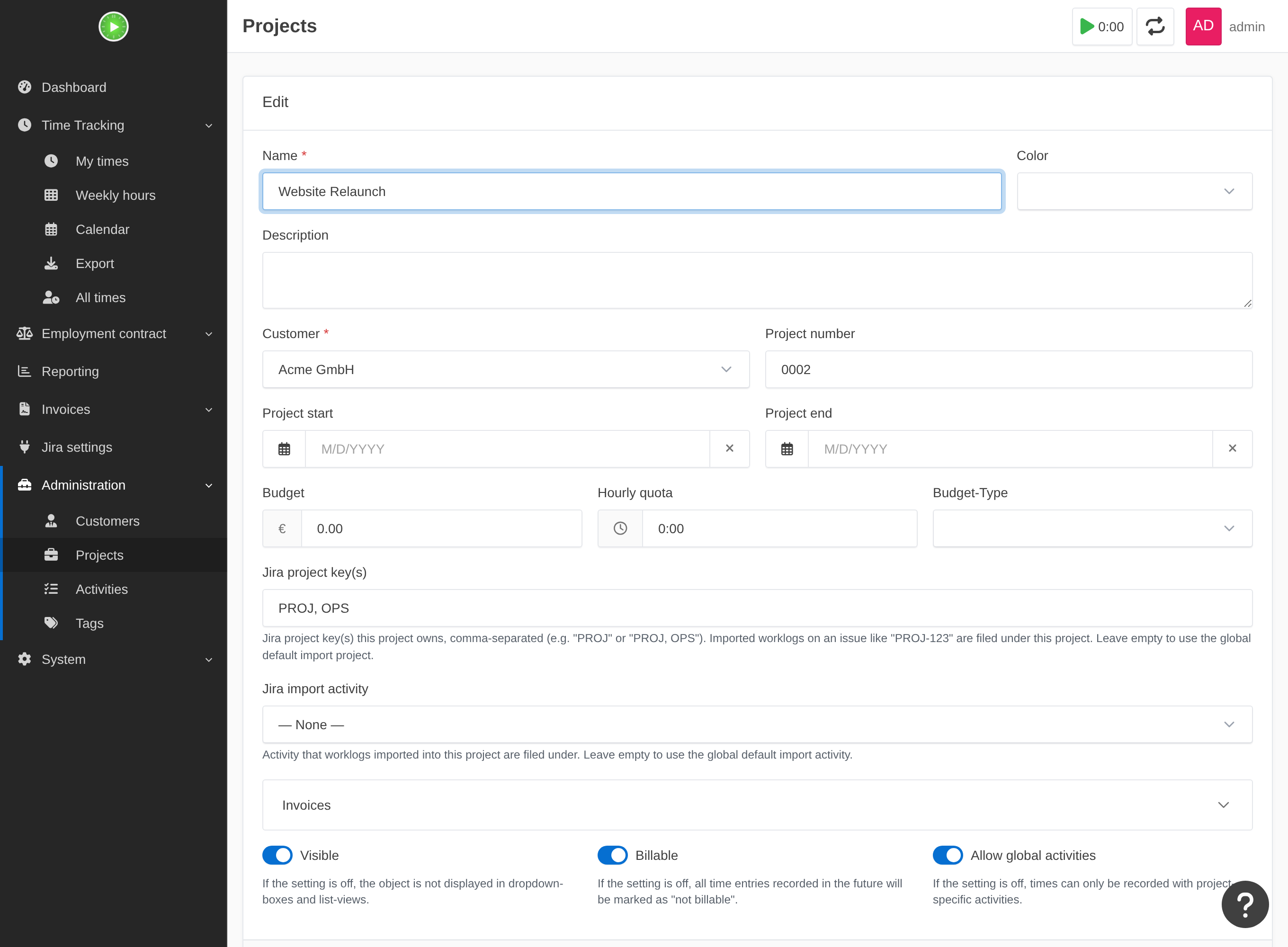
Task: Open the help question mark button
Action: coord(1244,904)
